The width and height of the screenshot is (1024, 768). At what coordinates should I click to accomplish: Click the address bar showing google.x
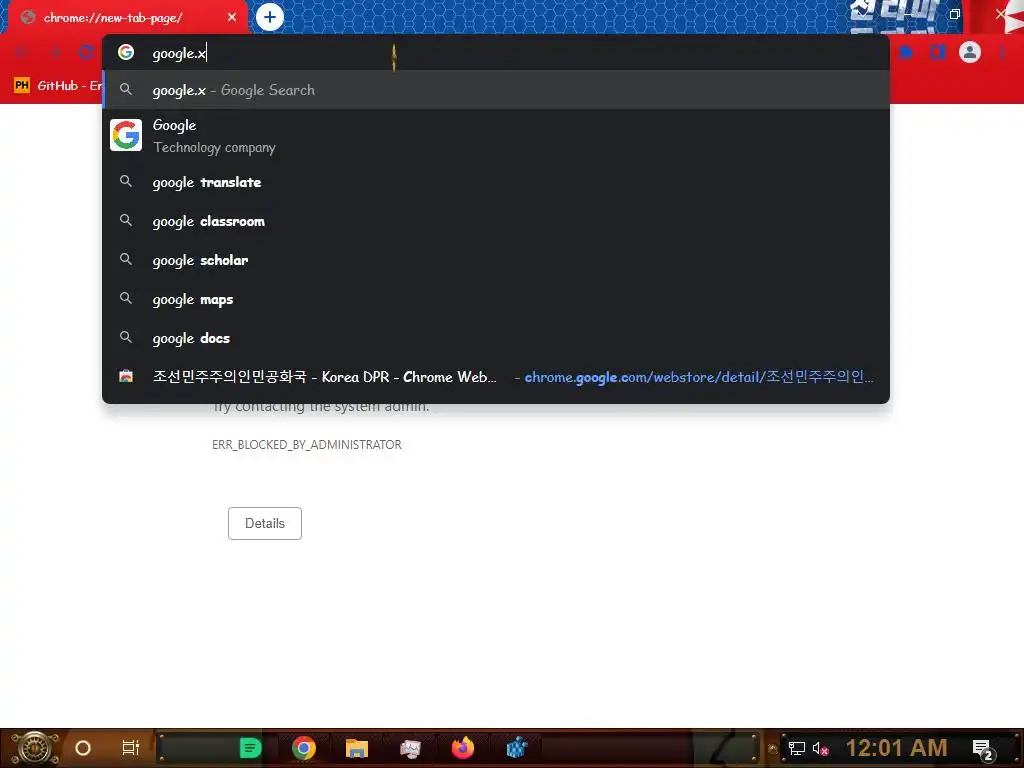click(x=496, y=53)
